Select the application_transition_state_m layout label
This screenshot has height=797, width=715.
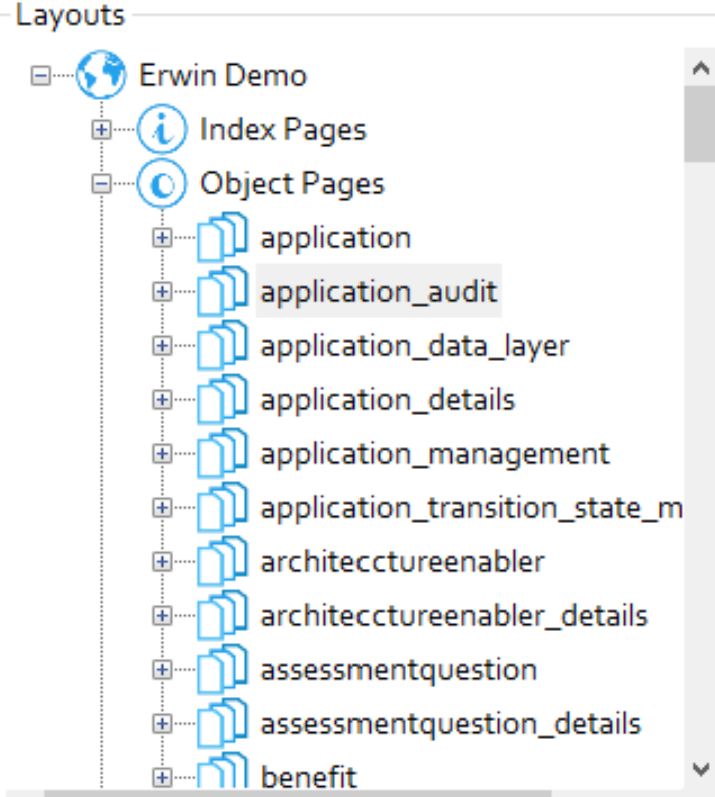(471, 508)
